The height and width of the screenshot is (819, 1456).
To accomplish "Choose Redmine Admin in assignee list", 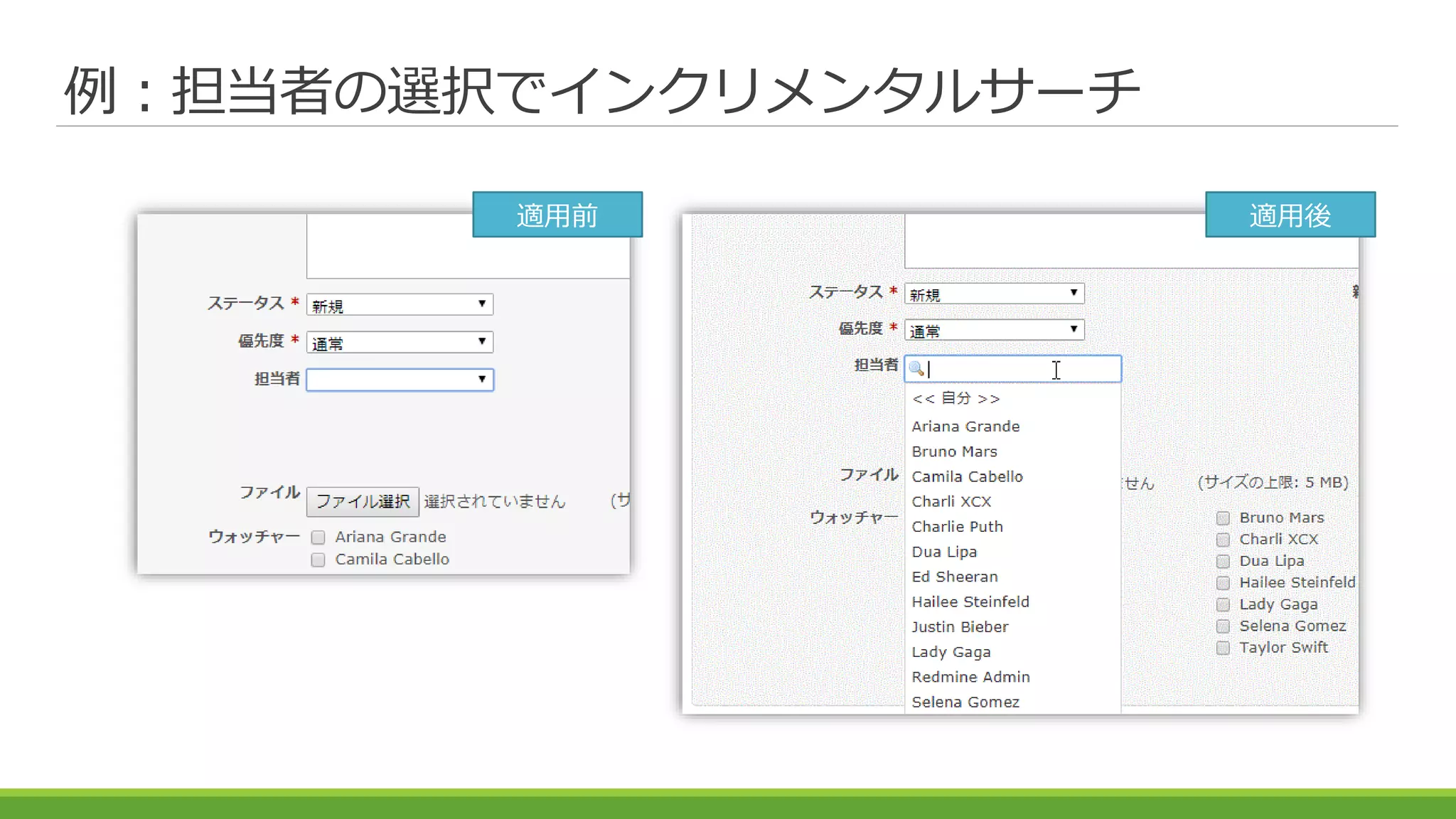I will (970, 677).
